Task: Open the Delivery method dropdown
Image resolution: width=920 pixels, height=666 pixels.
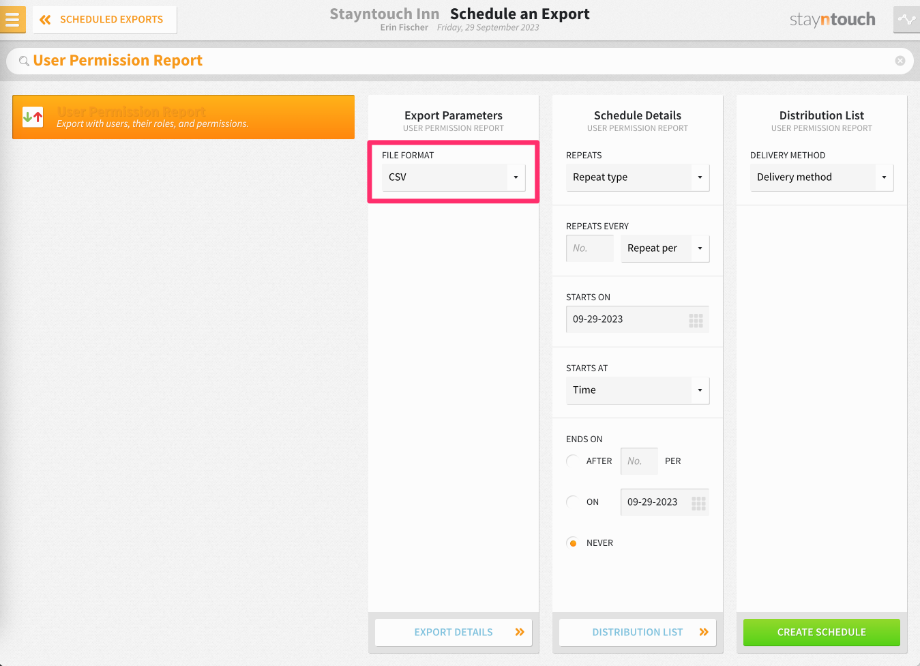Action: coord(821,177)
